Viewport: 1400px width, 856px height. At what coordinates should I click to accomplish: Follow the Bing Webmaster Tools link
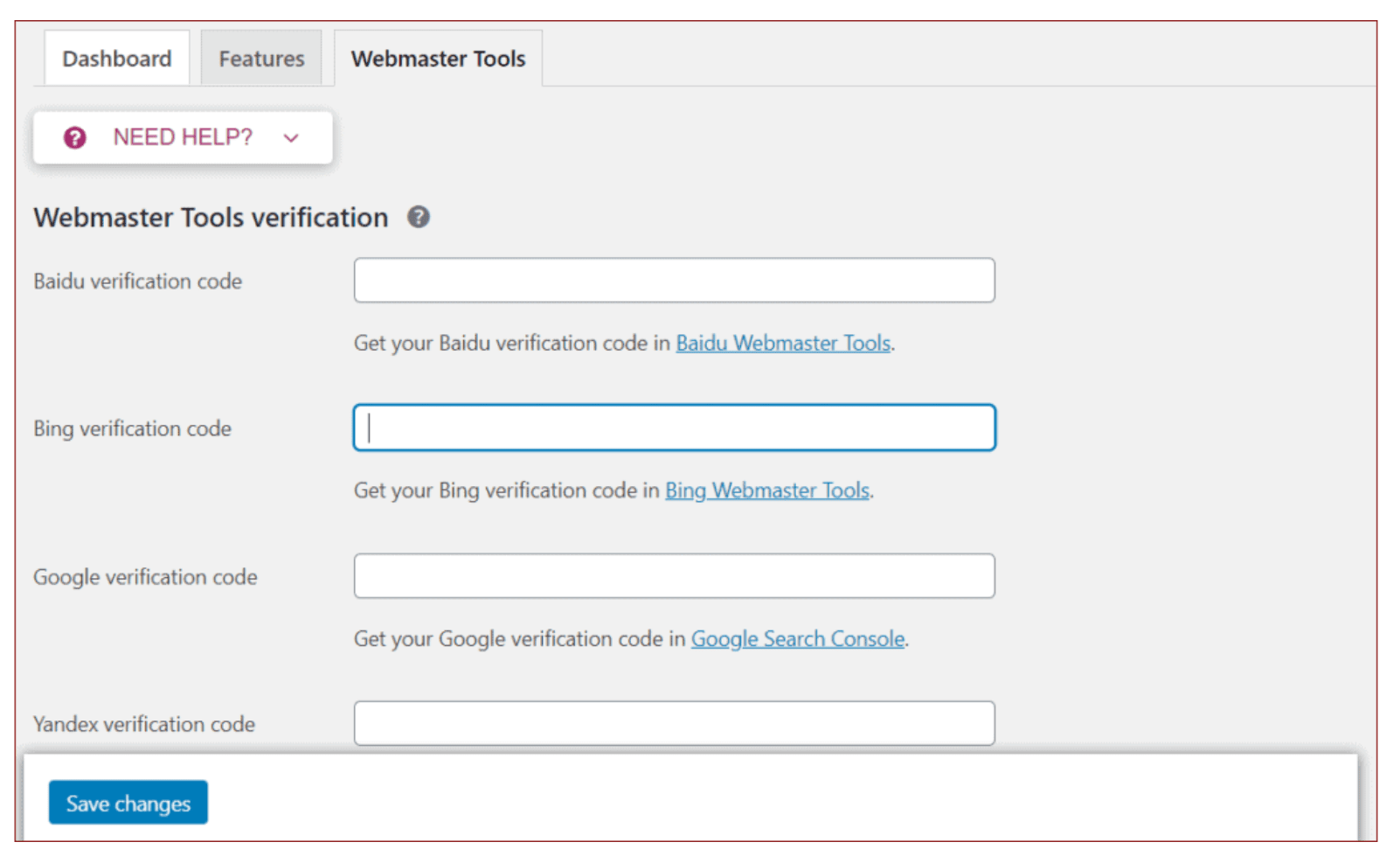pyautogui.click(x=767, y=491)
